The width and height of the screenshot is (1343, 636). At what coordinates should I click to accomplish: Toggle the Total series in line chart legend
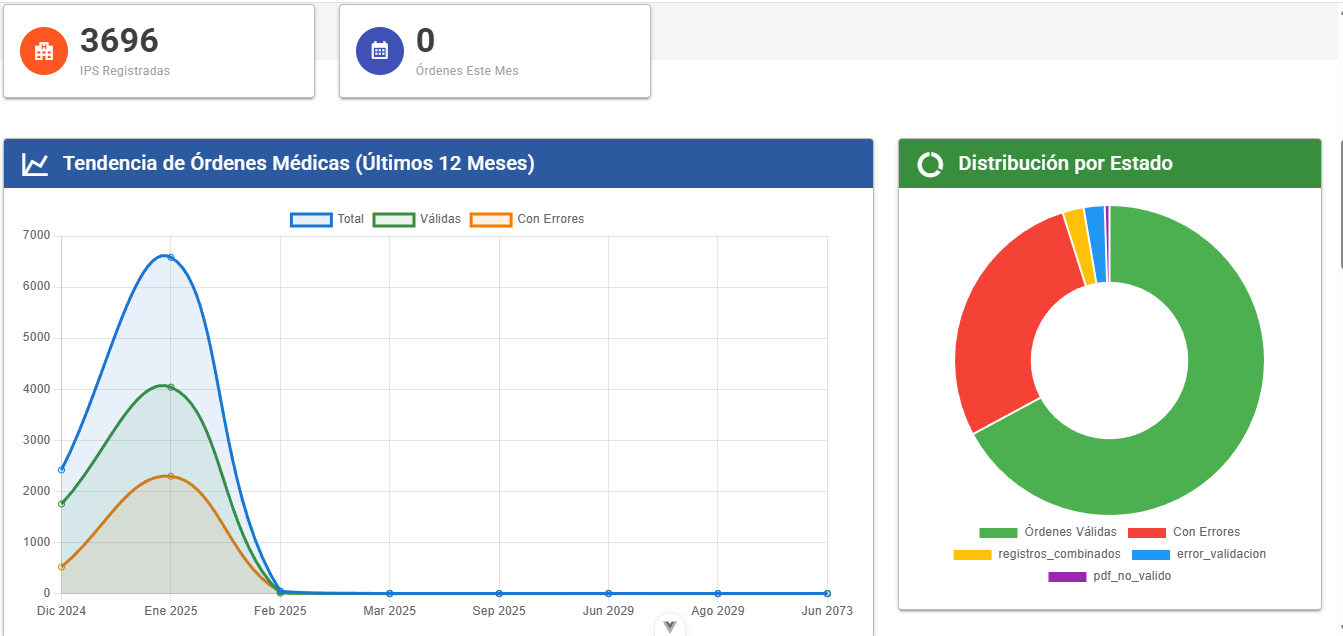click(327, 219)
